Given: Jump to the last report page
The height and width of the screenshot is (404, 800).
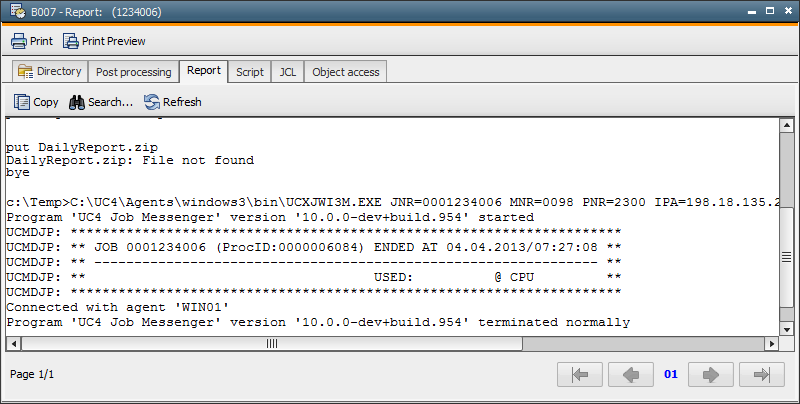Looking at the screenshot, I should (x=762, y=374).
